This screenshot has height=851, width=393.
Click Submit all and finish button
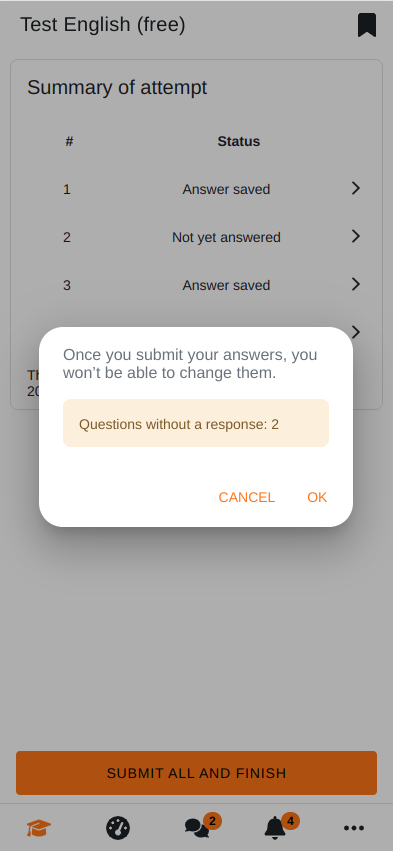pyautogui.click(x=196, y=773)
